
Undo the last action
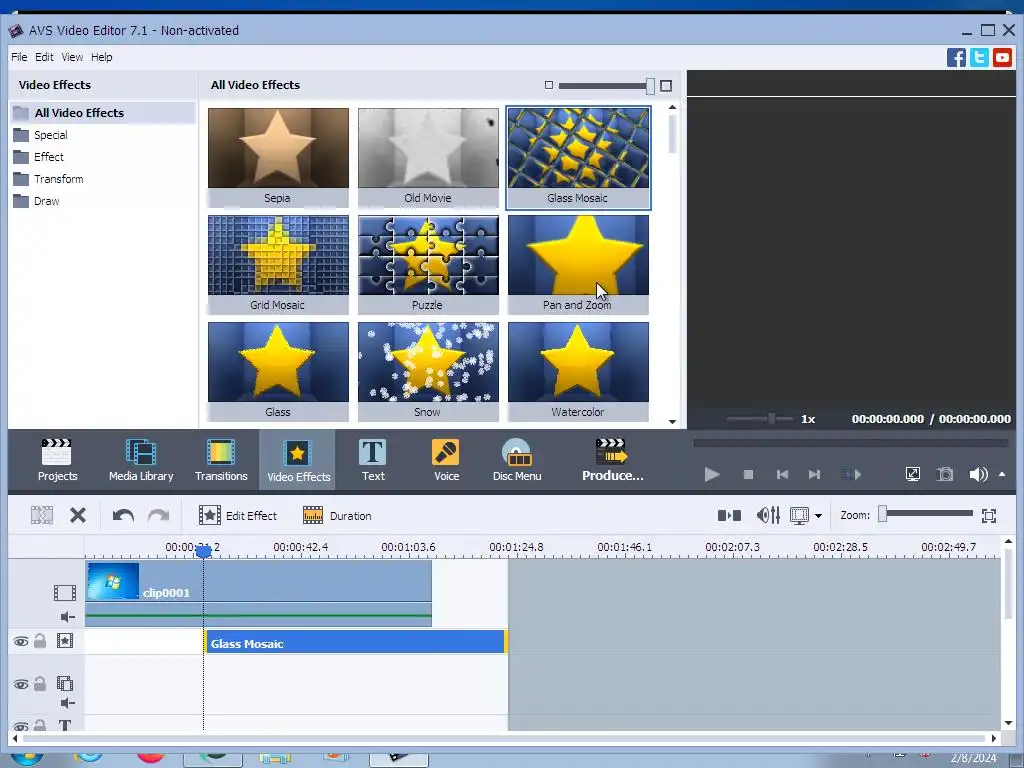coord(123,515)
